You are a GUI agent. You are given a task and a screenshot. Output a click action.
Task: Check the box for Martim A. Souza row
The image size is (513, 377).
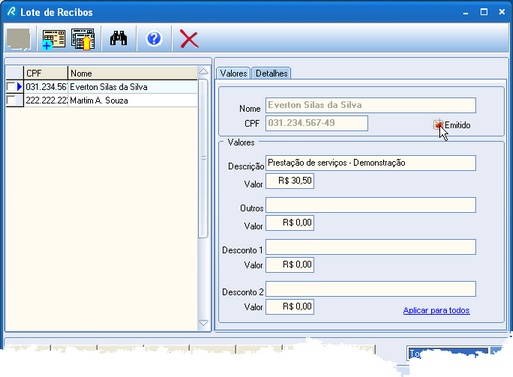11,100
